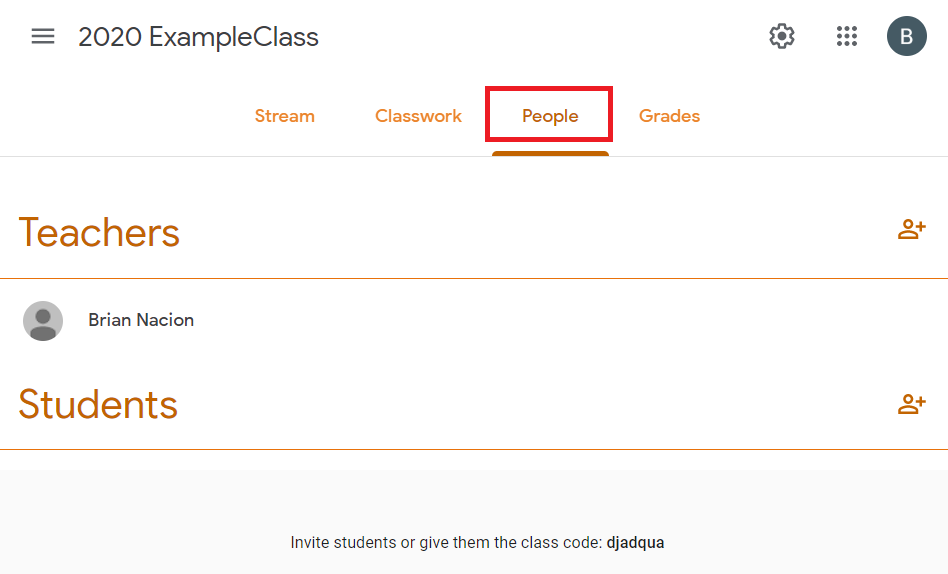Click the Teachers section heading
This screenshot has height=574, width=948.
pyautogui.click(x=99, y=232)
